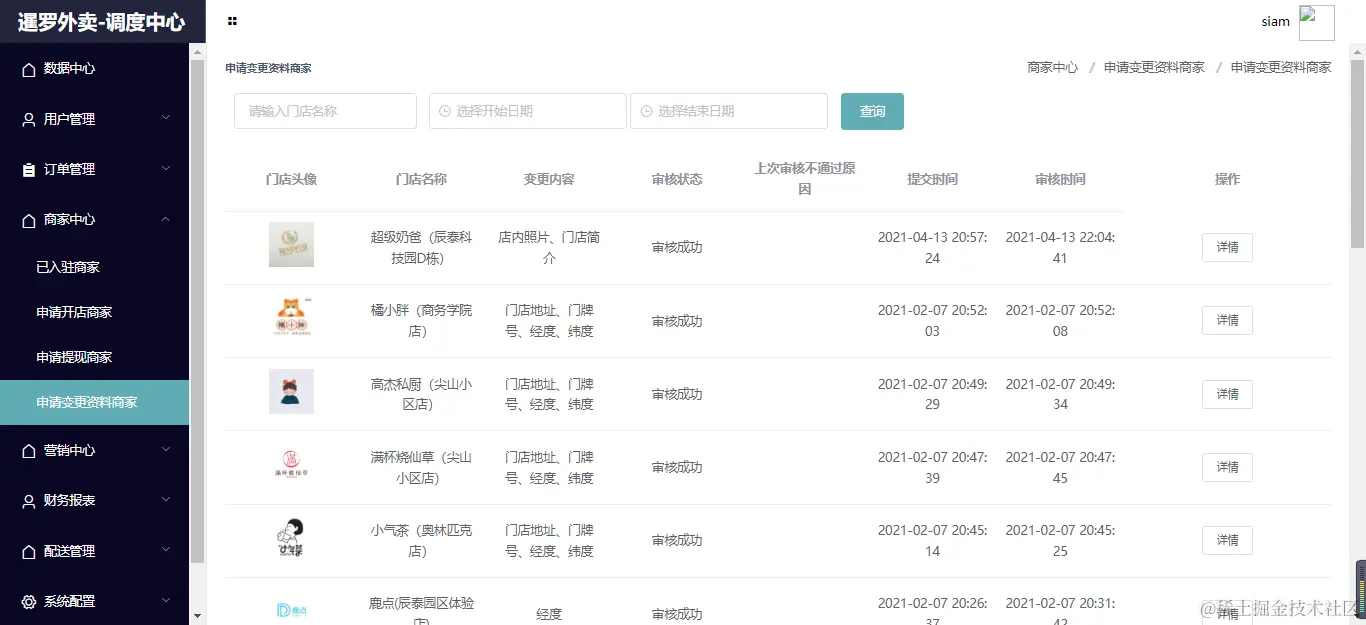The image size is (1366, 625).
Task: Toggle the sidebar collapse grid icon
Action: 232,21
